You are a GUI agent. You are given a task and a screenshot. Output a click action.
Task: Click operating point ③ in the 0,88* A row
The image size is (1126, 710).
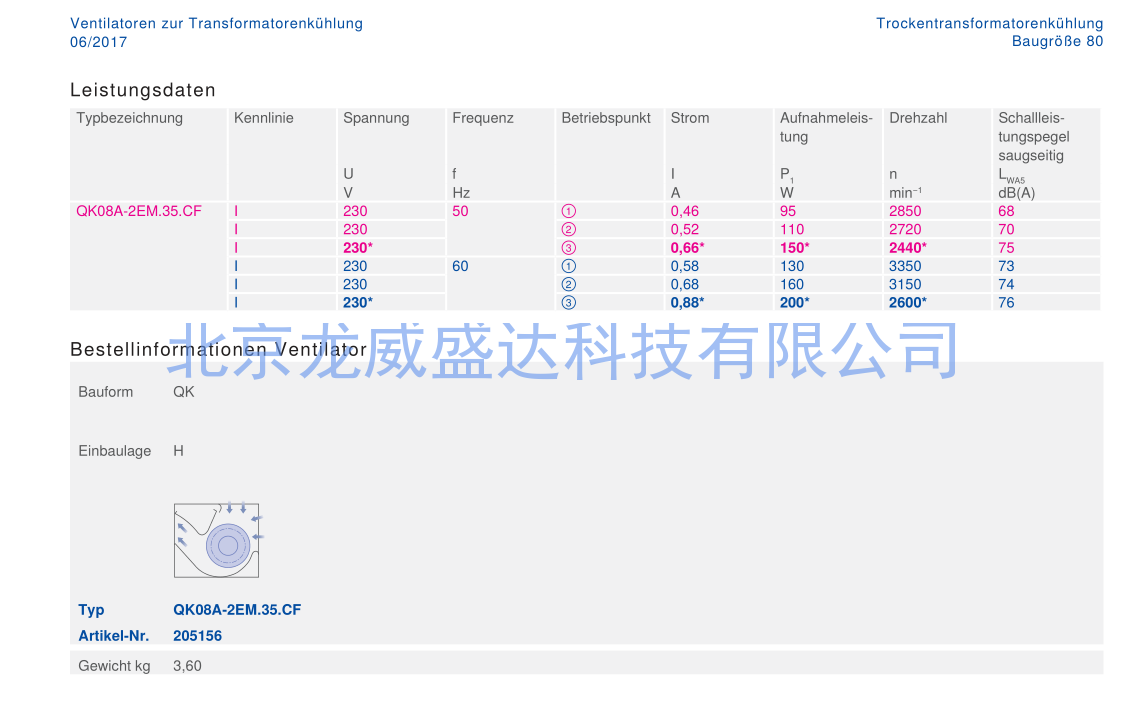(x=569, y=303)
